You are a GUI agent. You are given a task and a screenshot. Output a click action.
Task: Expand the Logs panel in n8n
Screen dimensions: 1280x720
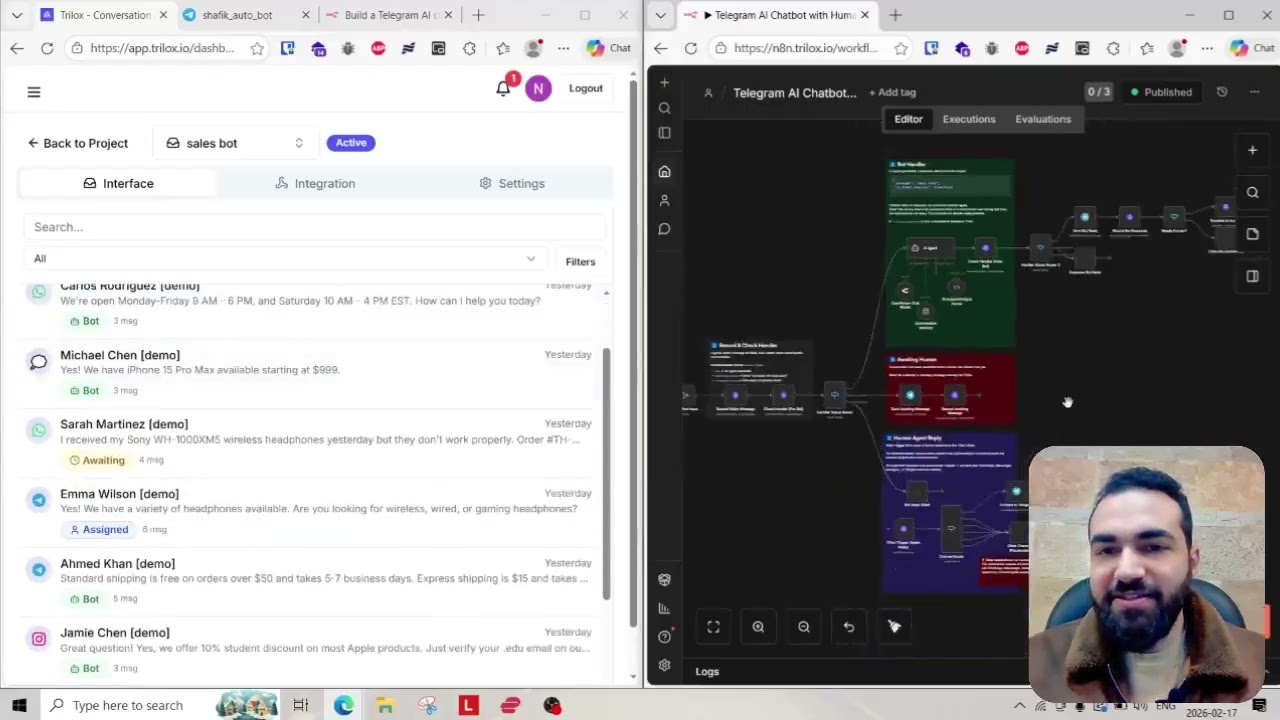point(707,672)
